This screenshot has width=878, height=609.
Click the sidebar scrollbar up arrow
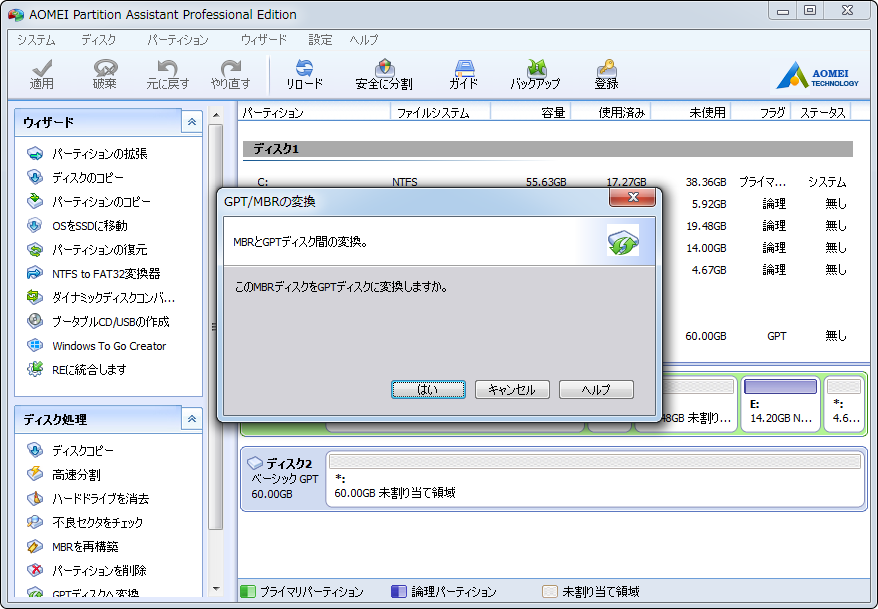click(x=216, y=115)
